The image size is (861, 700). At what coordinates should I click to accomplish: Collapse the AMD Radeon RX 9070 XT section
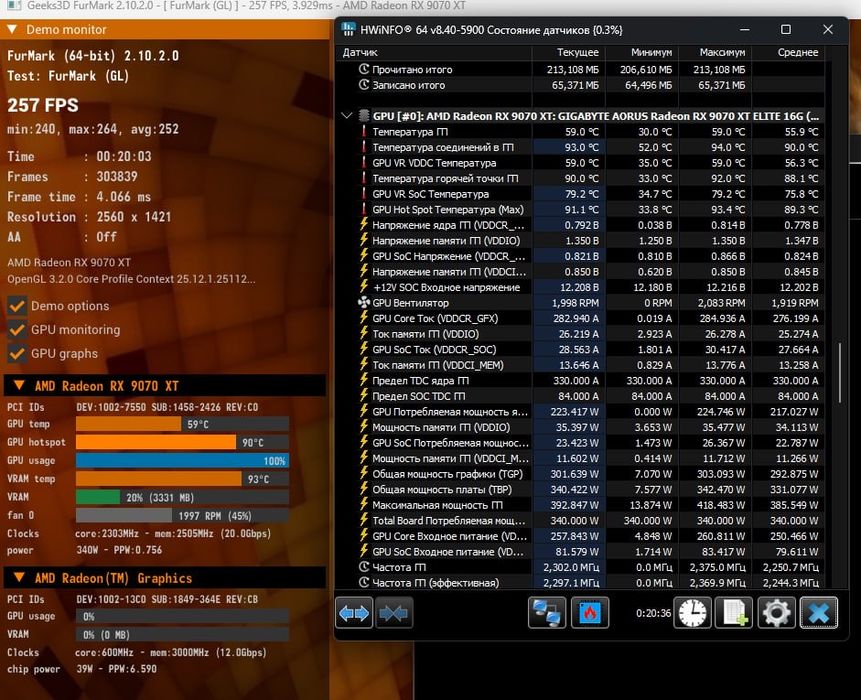point(19,385)
